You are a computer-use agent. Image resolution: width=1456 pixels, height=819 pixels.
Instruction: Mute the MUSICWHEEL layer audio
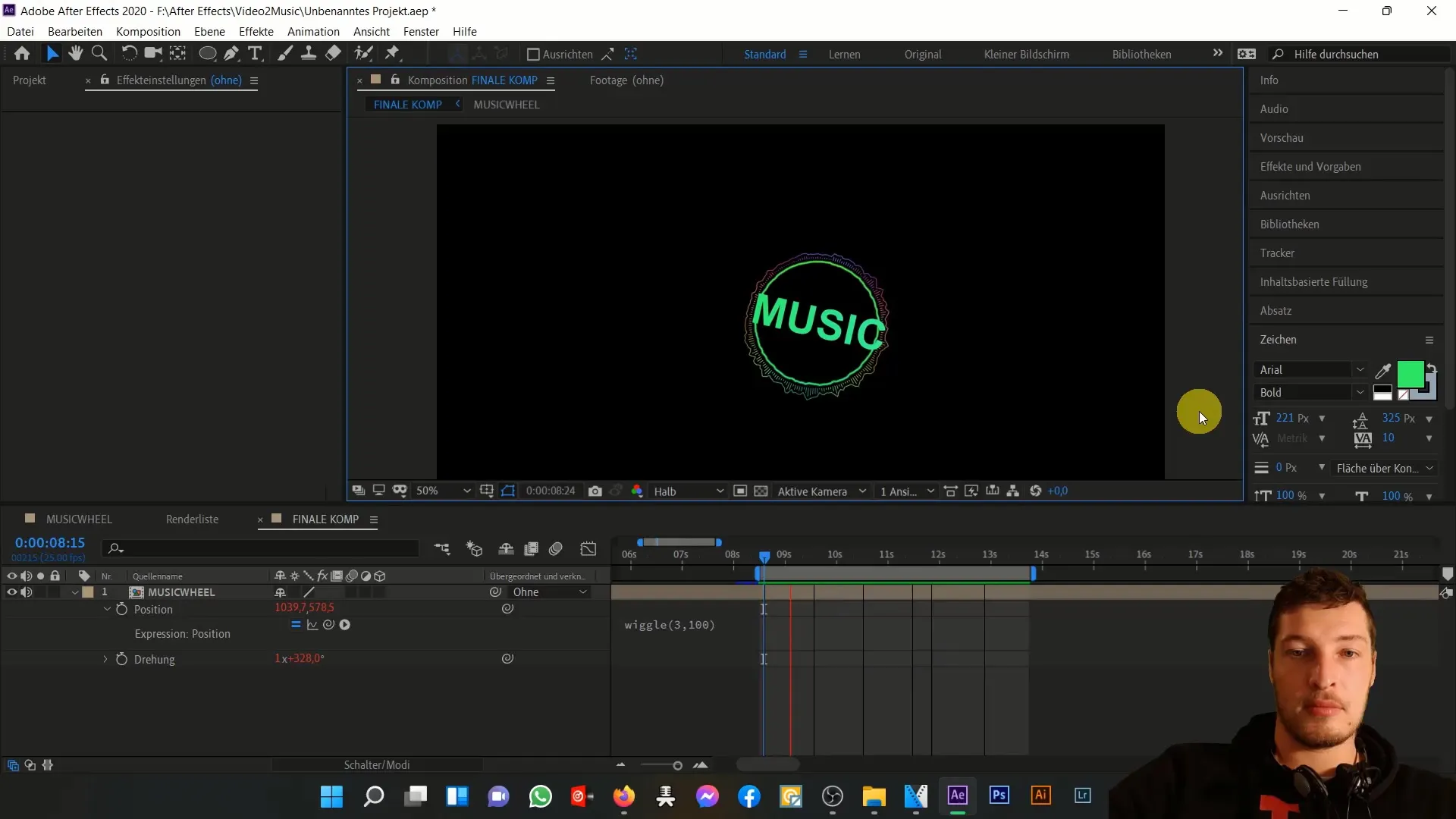click(27, 592)
